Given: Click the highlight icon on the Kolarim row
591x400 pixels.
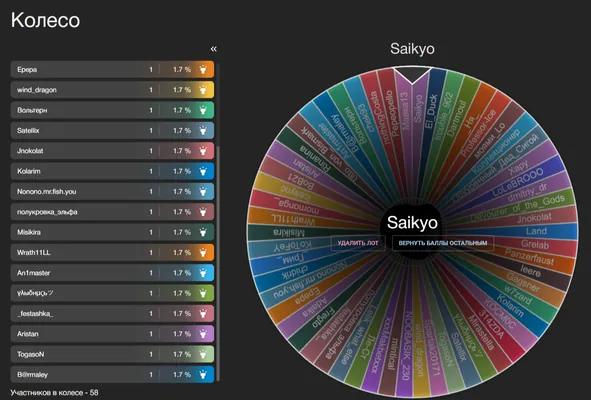Looking at the screenshot, I should pos(203,171).
